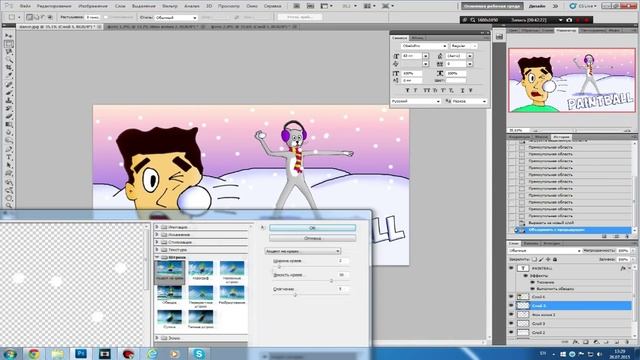Expand Имитация filter folder
This screenshot has width=640, height=360.
pyautogui.click(x=157, y=227)
